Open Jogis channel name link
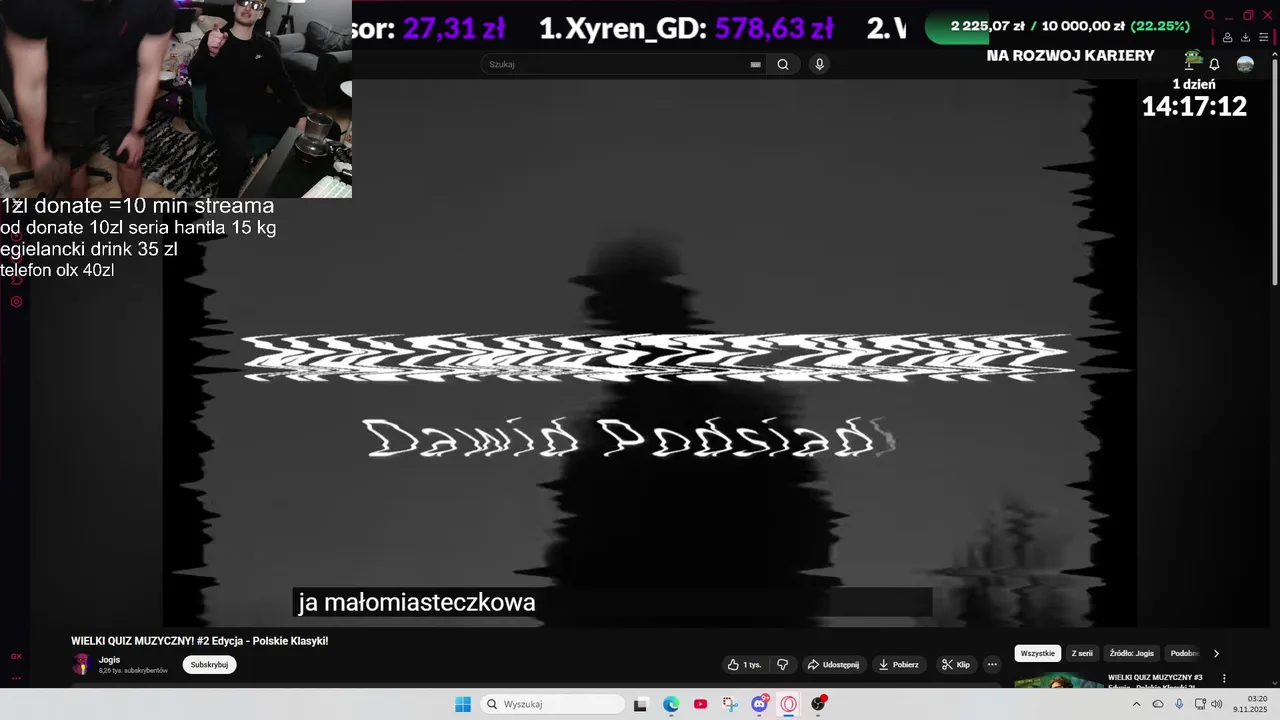 [x=109, y=659]
